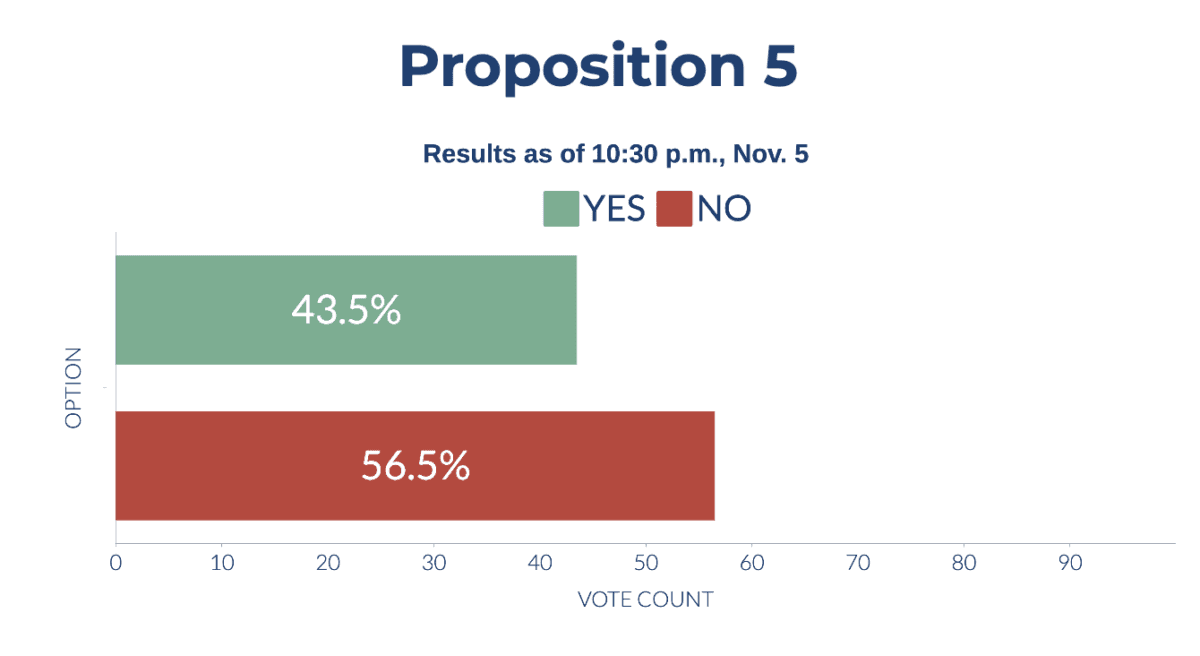Click the 10 tick label

tap(222, 563)
